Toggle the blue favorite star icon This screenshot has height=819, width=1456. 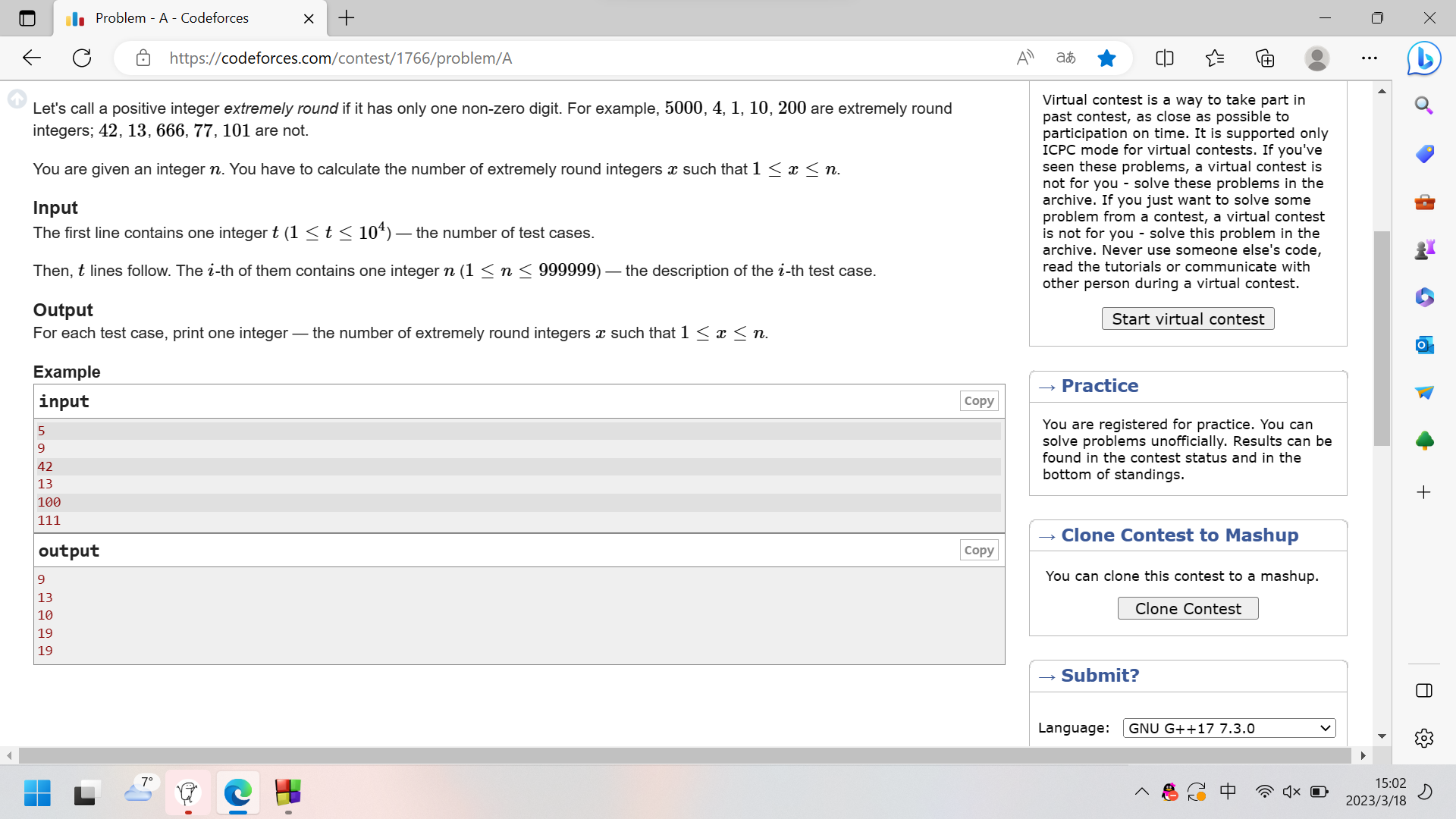tap(1106, 58)
